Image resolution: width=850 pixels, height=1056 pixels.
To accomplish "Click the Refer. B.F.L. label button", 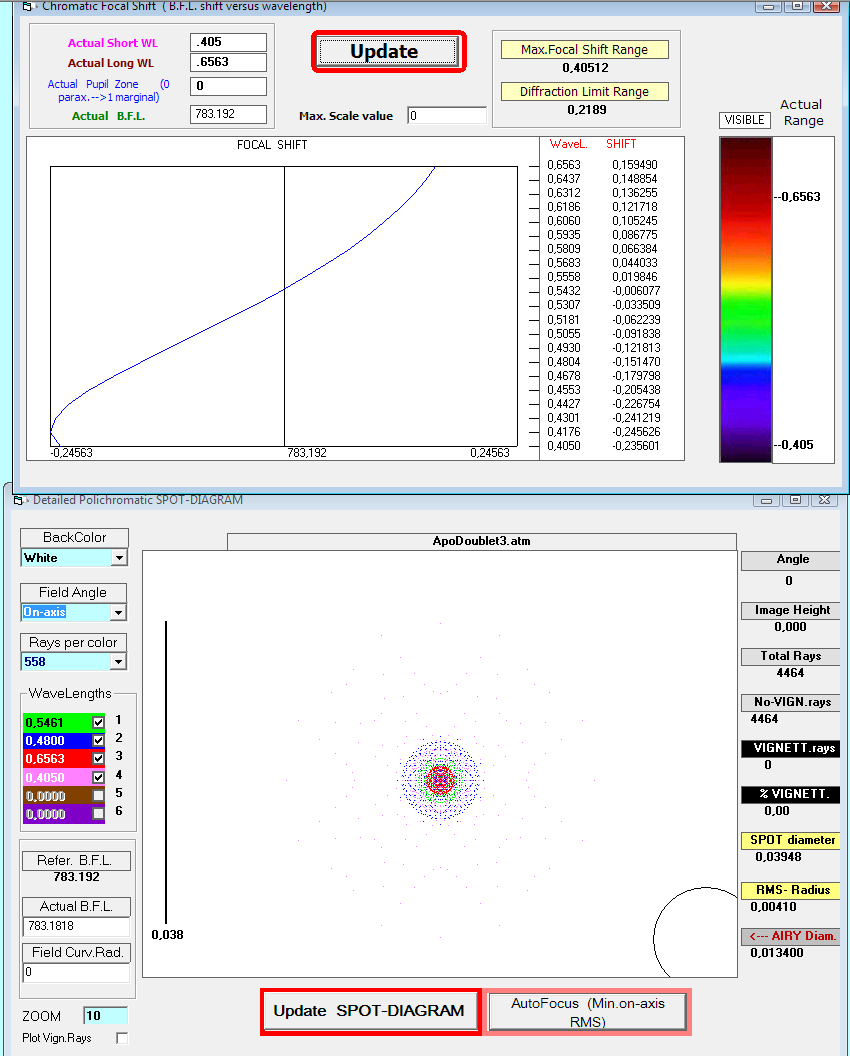I will 75,861.
